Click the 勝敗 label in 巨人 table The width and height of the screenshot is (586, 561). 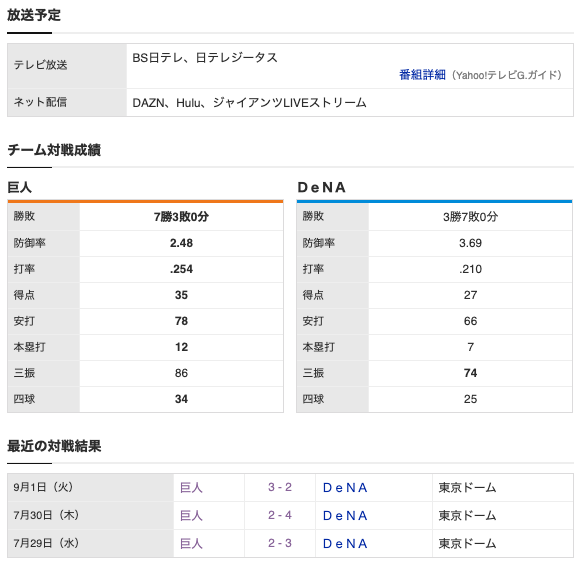click(24, 216)
